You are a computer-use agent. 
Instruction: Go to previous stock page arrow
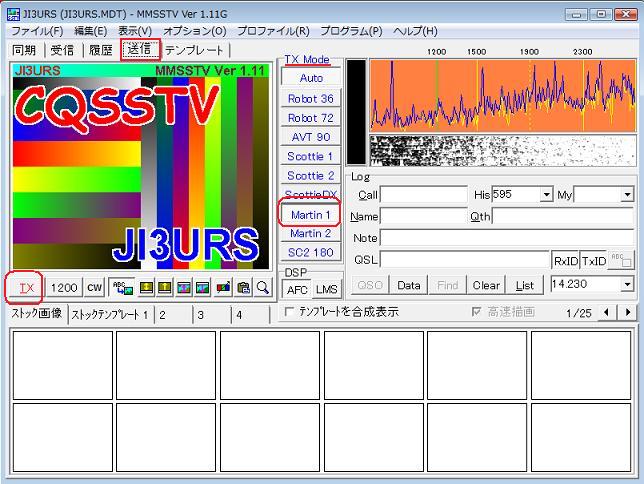coord(606,312)
